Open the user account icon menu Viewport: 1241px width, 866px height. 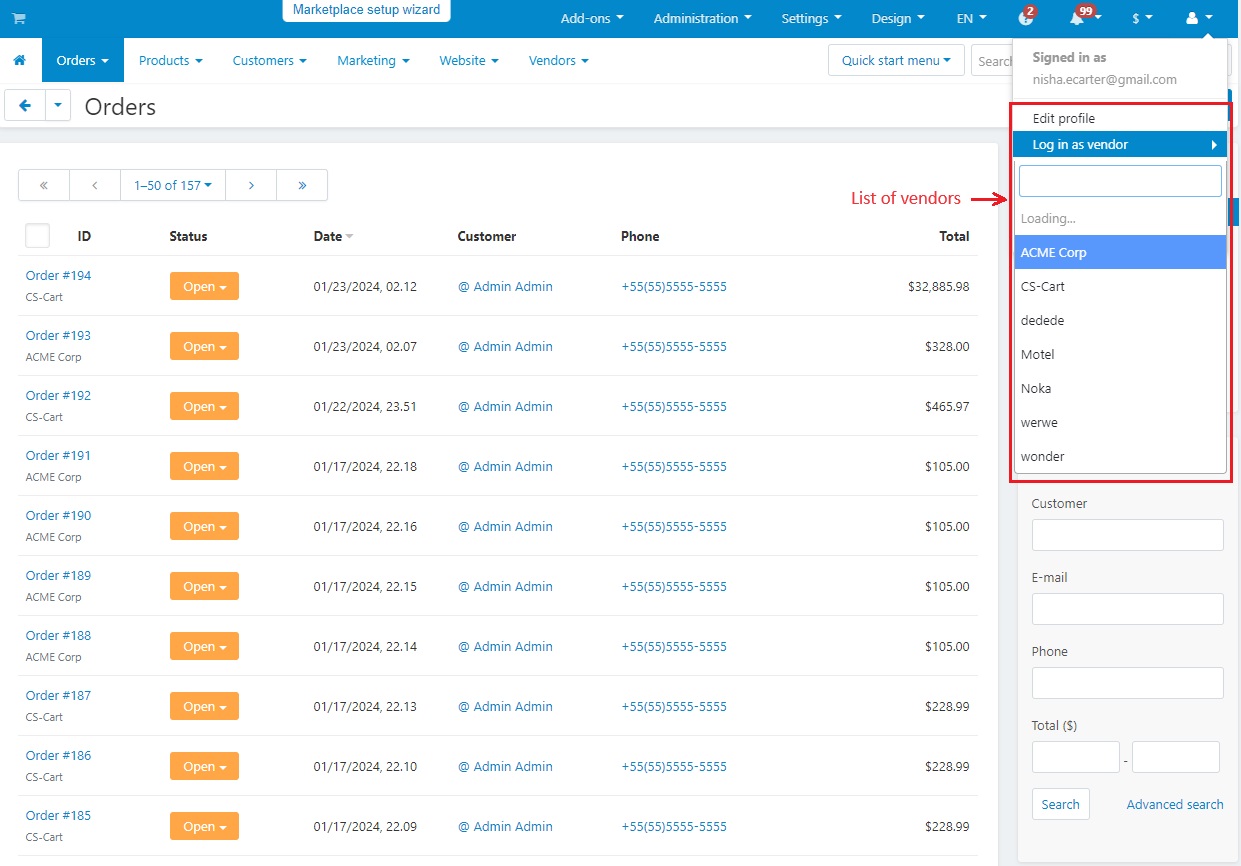click(x=1198, y=18)
